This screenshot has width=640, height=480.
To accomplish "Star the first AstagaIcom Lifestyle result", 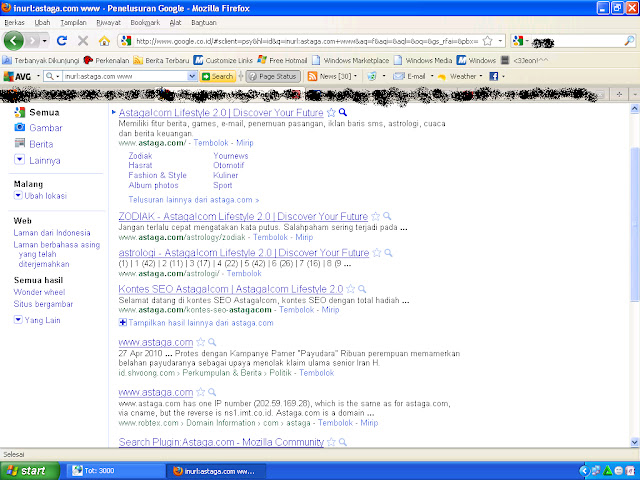I will click(331, 112).
